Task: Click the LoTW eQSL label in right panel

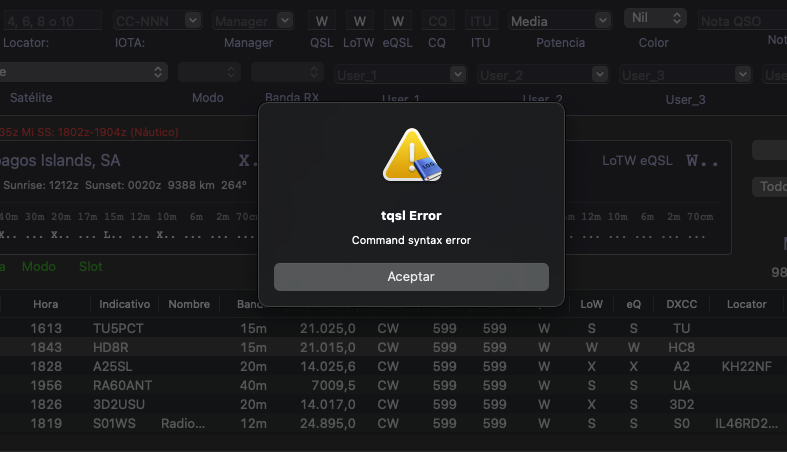Action: point(637,161)
